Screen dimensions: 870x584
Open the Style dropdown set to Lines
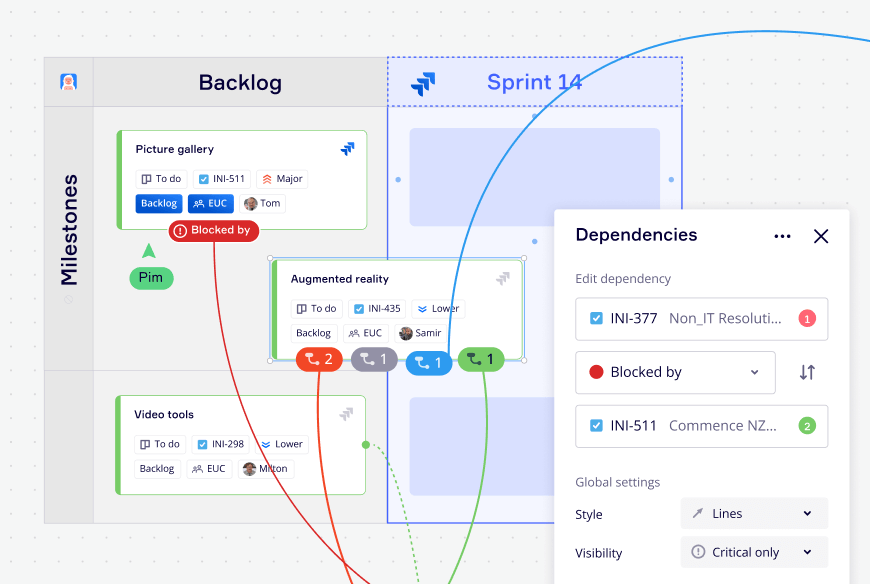pyautogui.click(x=753, y=513)
